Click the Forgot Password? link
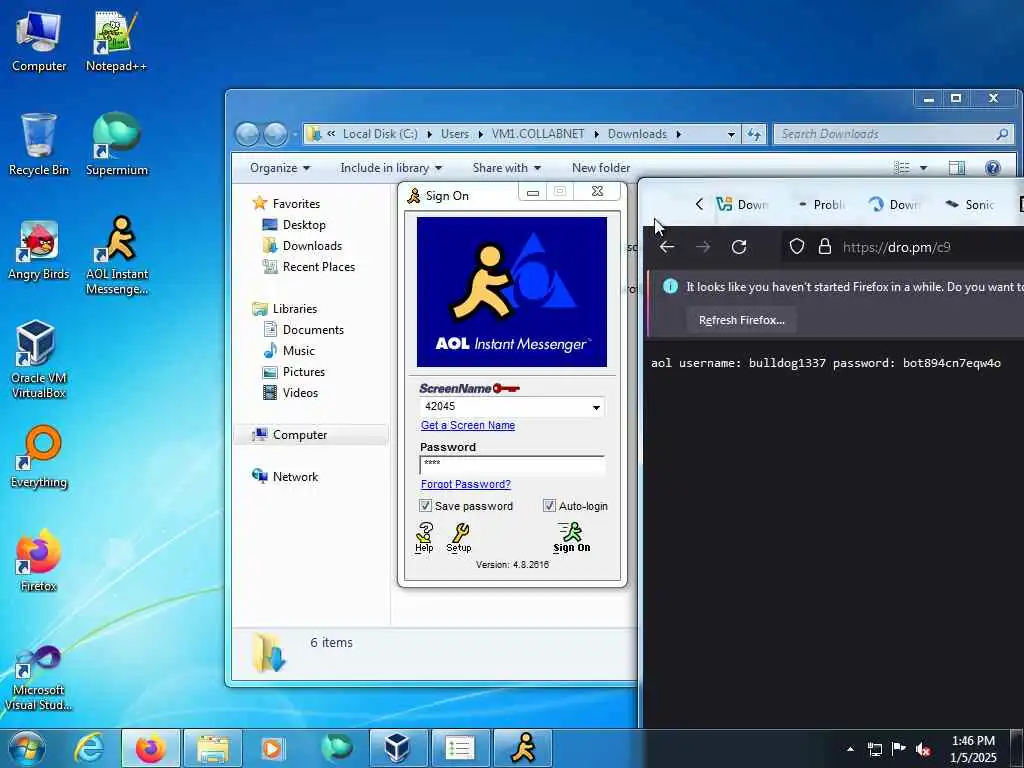Screen dimensions: 1024x768 [466, 484]
